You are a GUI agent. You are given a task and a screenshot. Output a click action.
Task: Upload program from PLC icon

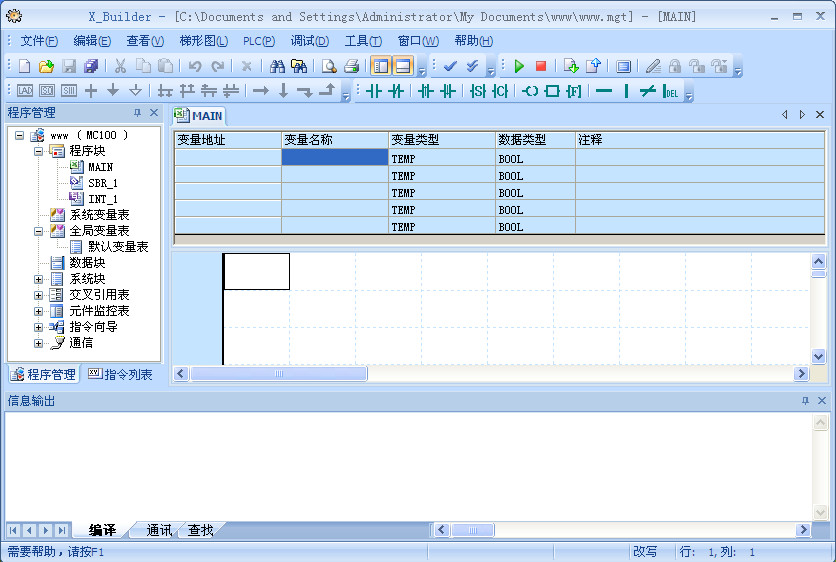pos(593,66)
